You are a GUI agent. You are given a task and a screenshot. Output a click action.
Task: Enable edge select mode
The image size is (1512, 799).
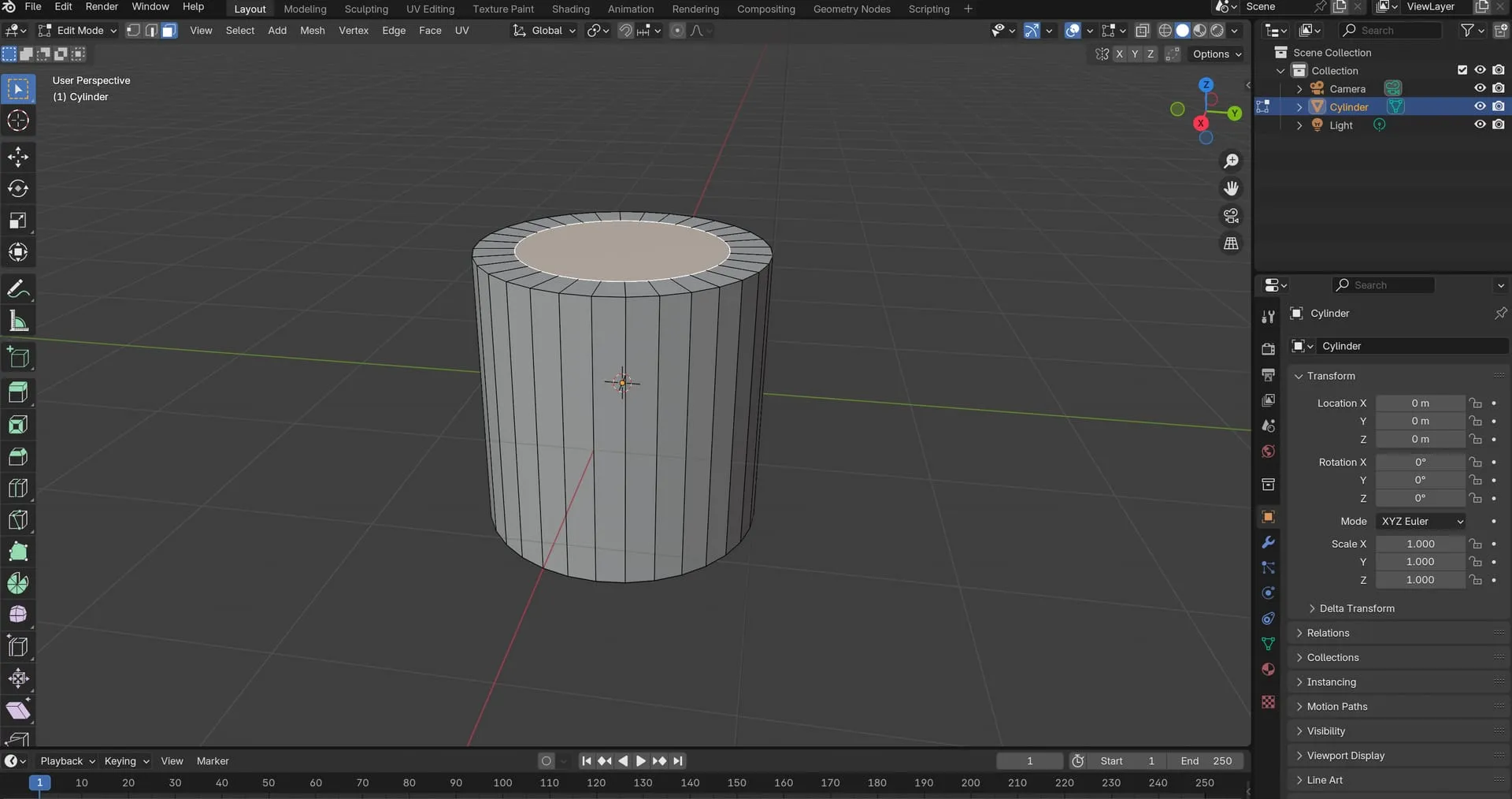tap(151, 31)
